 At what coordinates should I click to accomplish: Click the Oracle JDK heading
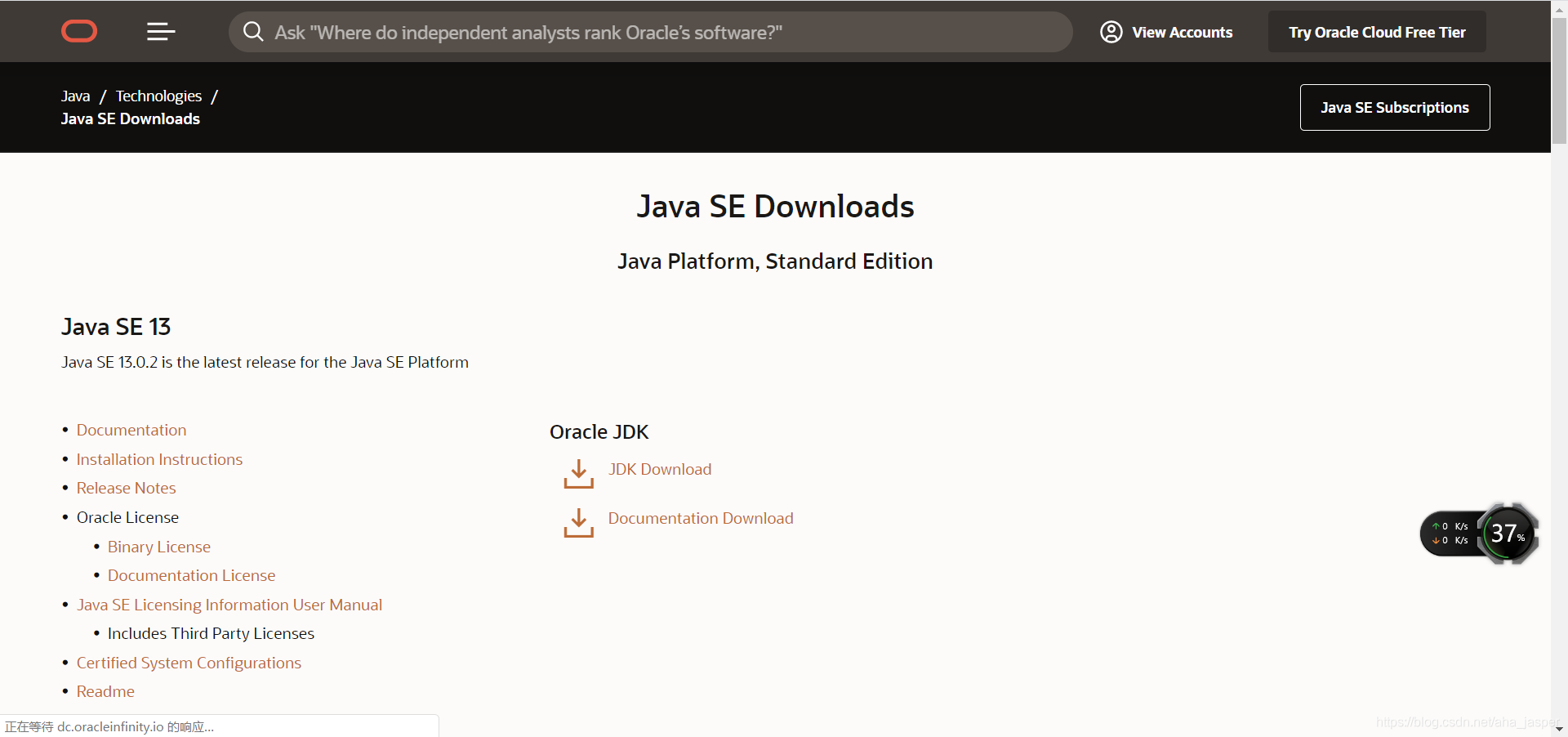pos(599,431)
